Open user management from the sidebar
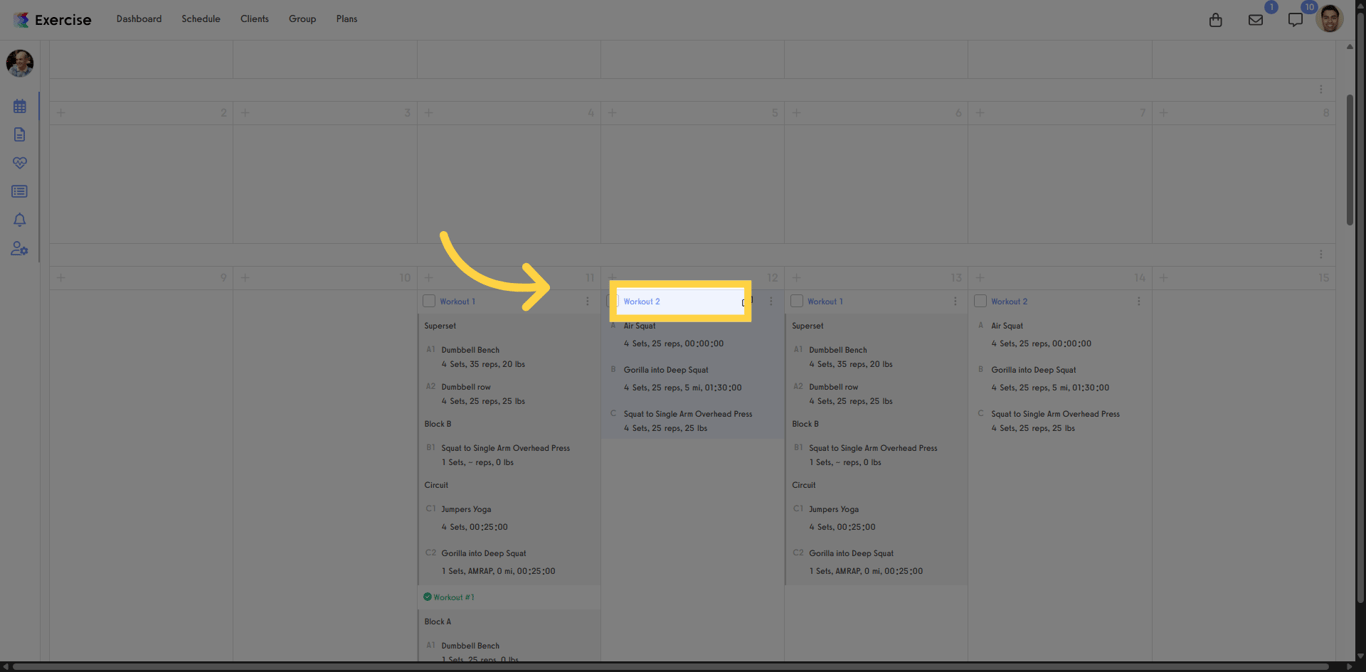The height and width of the screenshot is (672, 1366). coord(20,248)
